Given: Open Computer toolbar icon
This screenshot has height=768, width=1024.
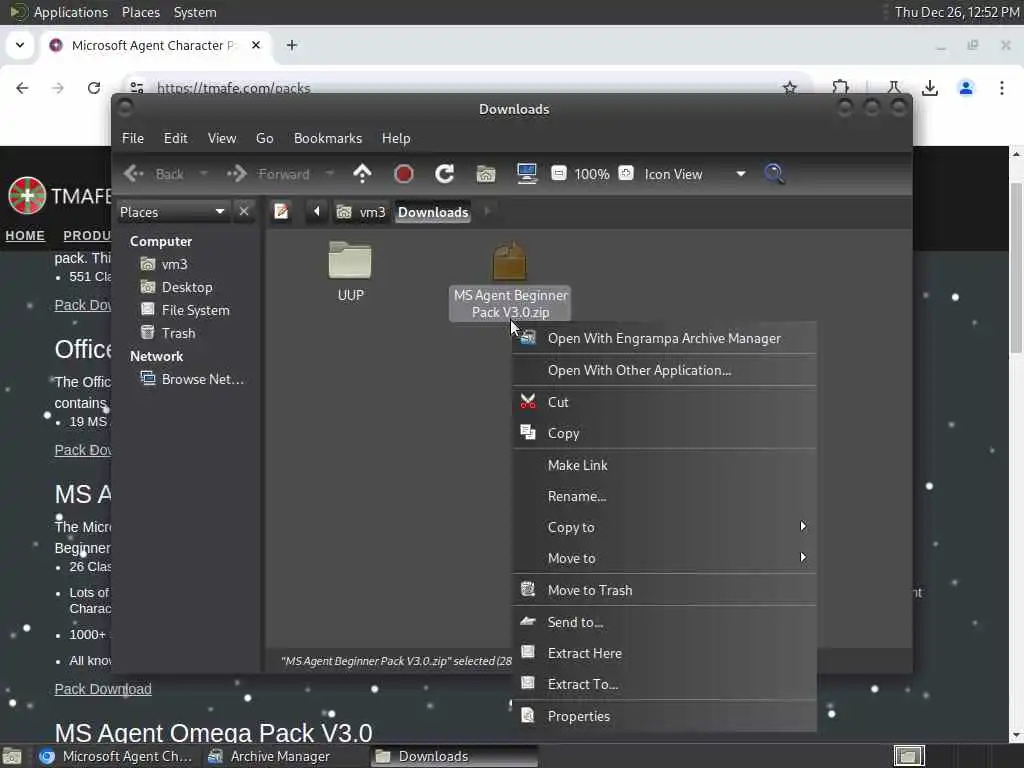Looking at the screenshot, I should pos(526,174).
